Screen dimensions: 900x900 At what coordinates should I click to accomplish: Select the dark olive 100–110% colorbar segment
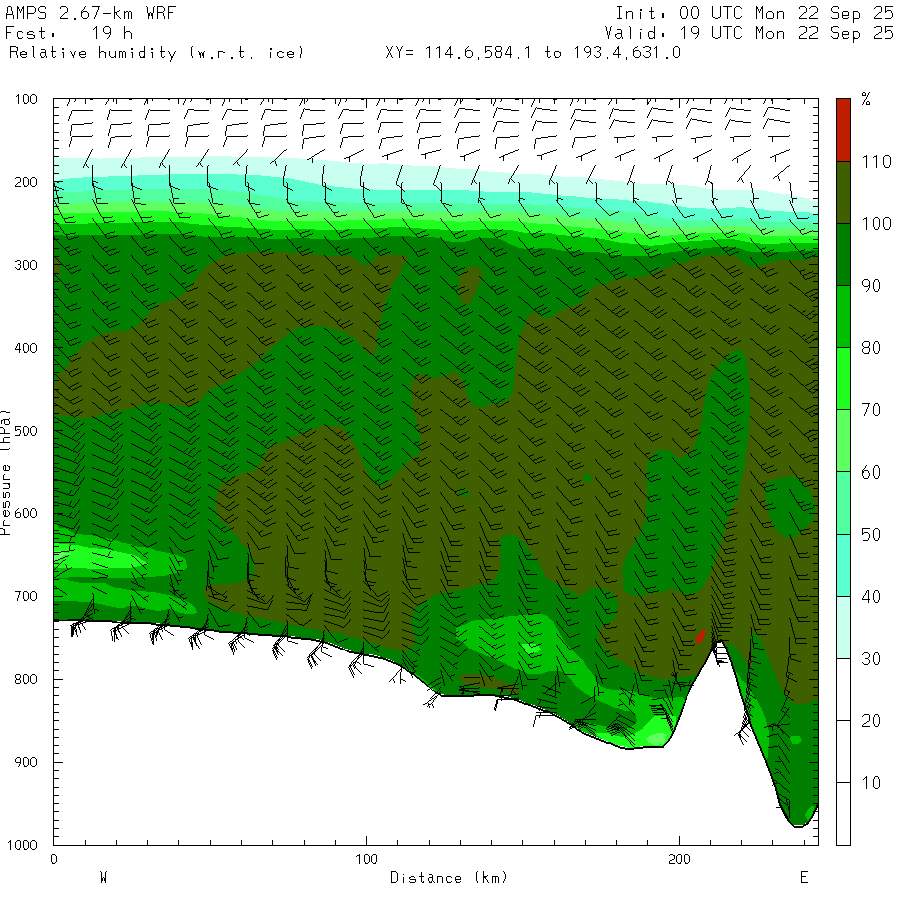[843, 191]
